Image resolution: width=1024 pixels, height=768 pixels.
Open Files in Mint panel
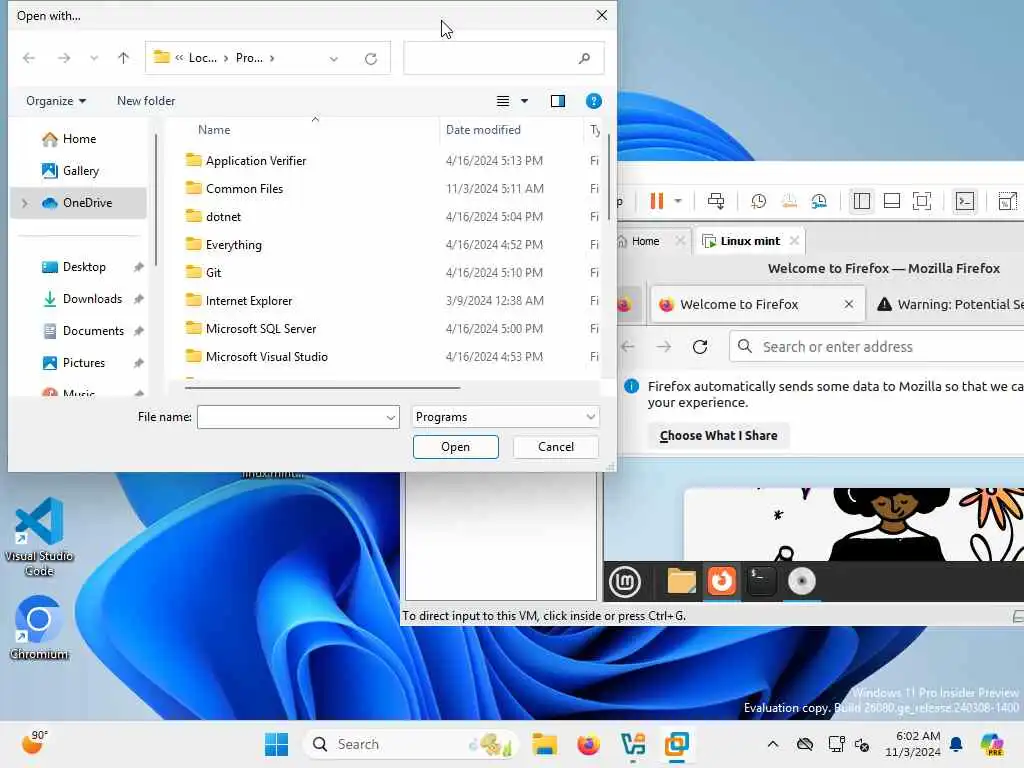[681, 581]
